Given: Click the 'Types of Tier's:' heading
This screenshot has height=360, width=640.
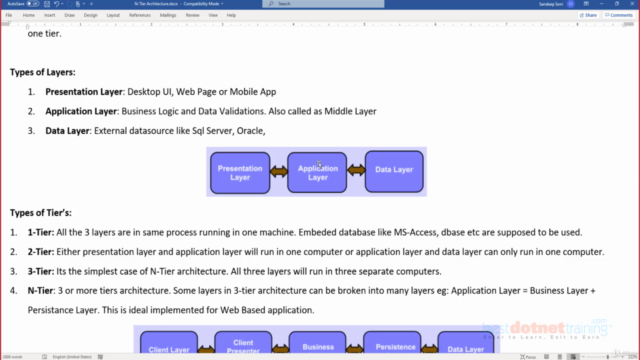Looking at the screenshot, I should pyautogui.click(x=40, y=213).
